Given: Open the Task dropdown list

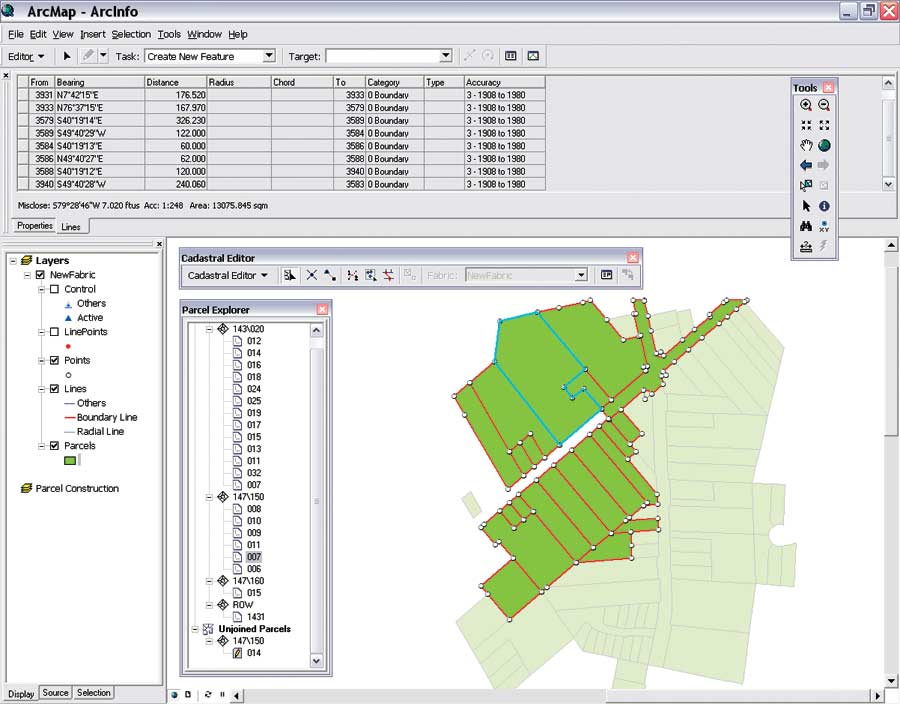Looking at the screenshot, I should pos(268,56).
